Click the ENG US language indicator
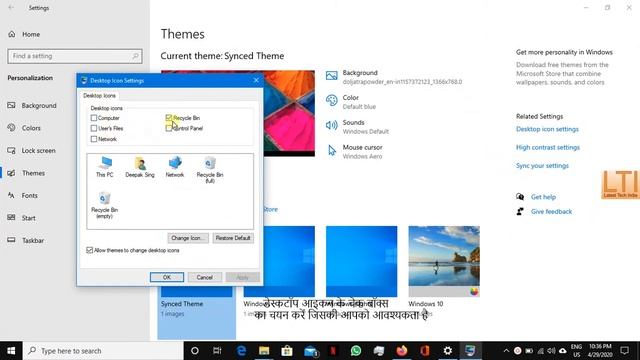Screen dimensions: 640x360 point(576,351)
